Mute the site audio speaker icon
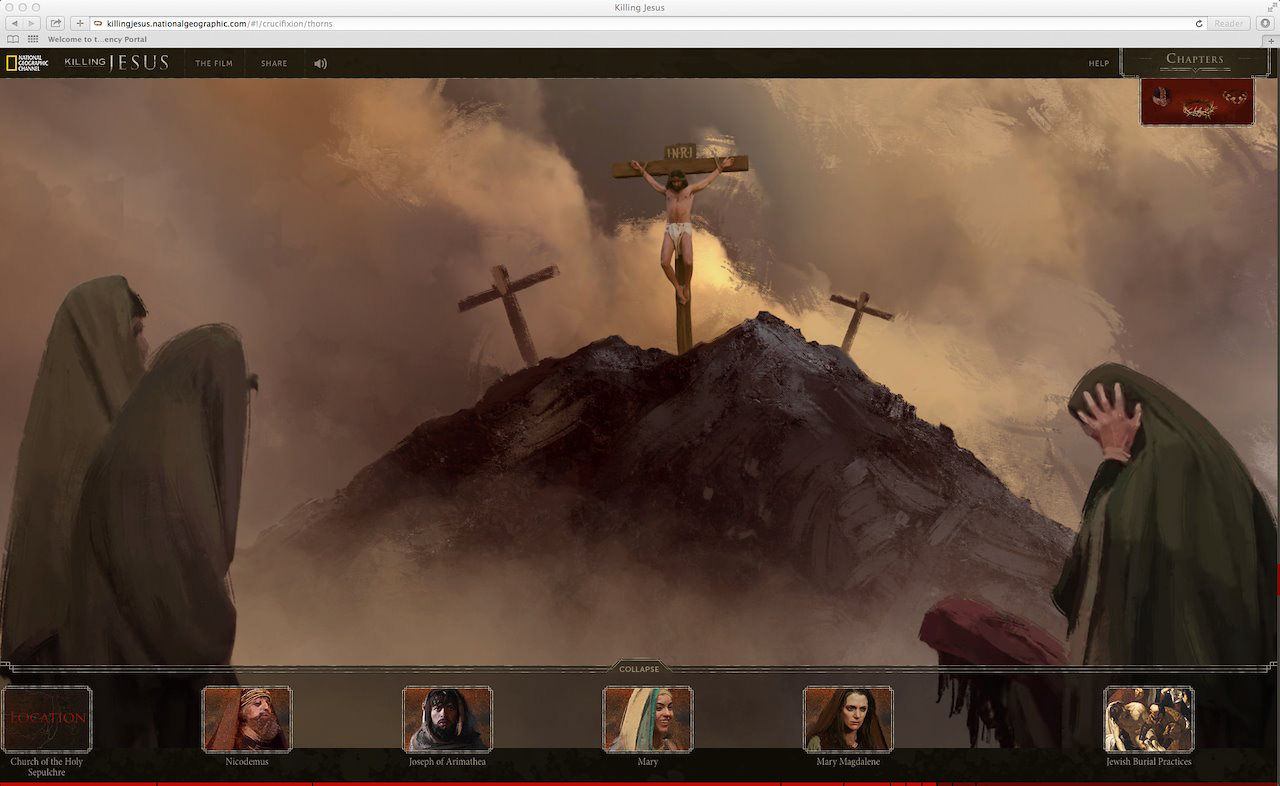Image resolution: width=1280 pixels, height=786 pixels. pos(320,63)
